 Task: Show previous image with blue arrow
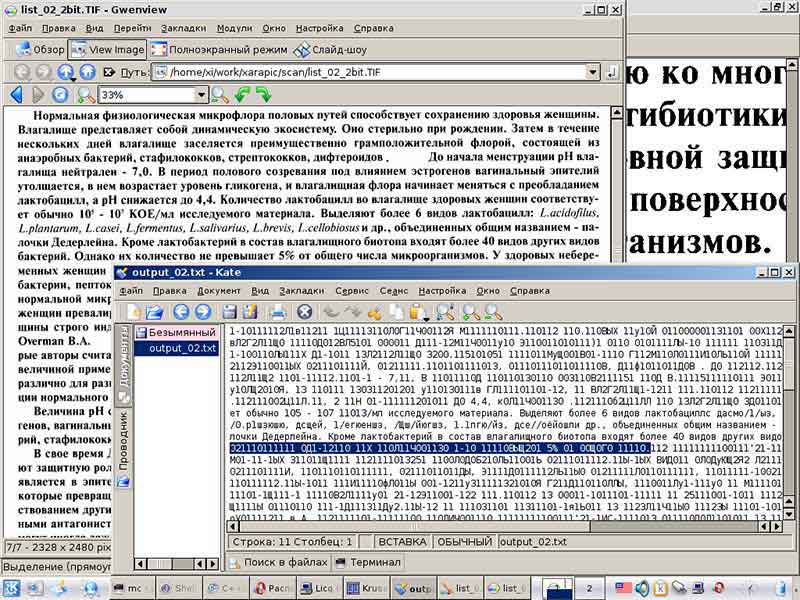point(16,95)
